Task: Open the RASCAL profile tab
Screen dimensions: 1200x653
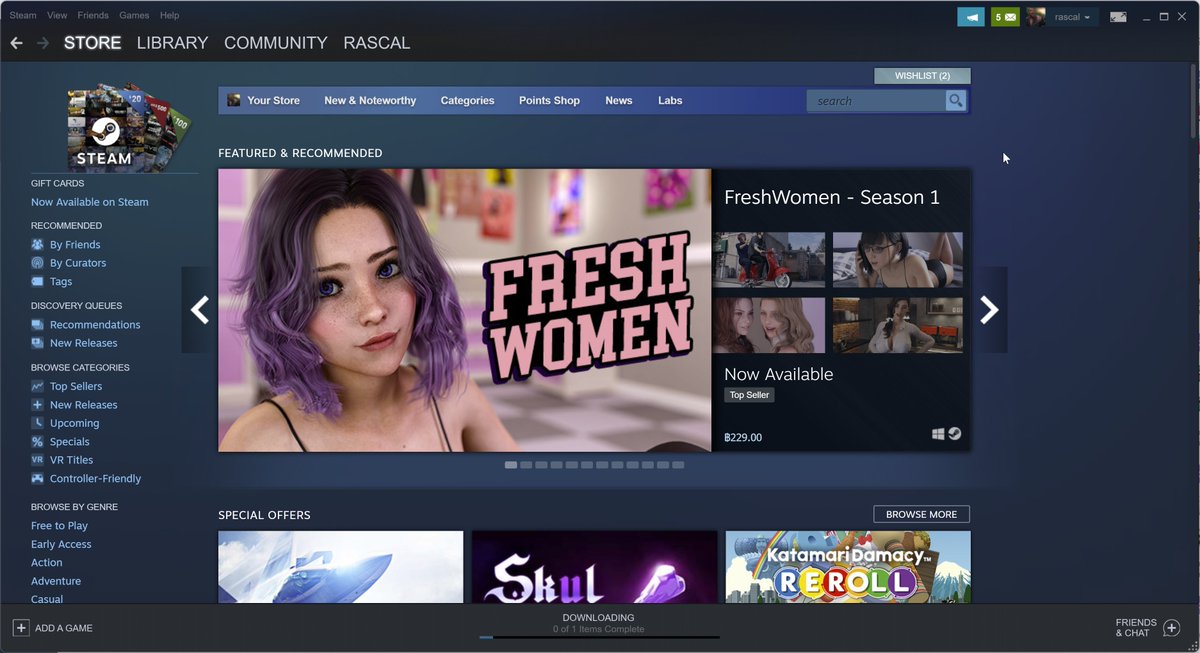Action: click(x=377, y=43)
